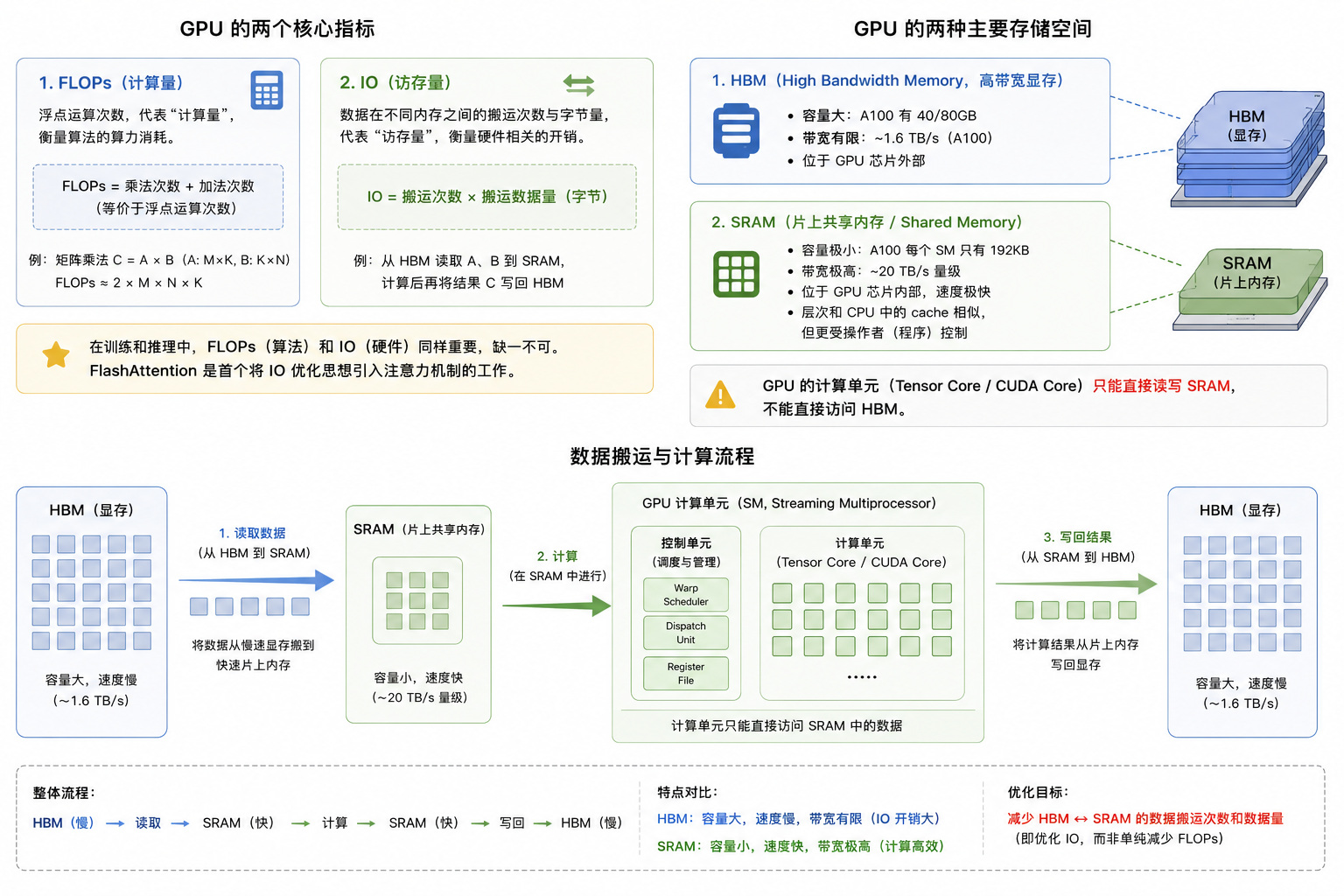Click the 'SRAM（片上共享内存）' flow box title
This screenshot has height=896, width=1344.
coord(419,529)
